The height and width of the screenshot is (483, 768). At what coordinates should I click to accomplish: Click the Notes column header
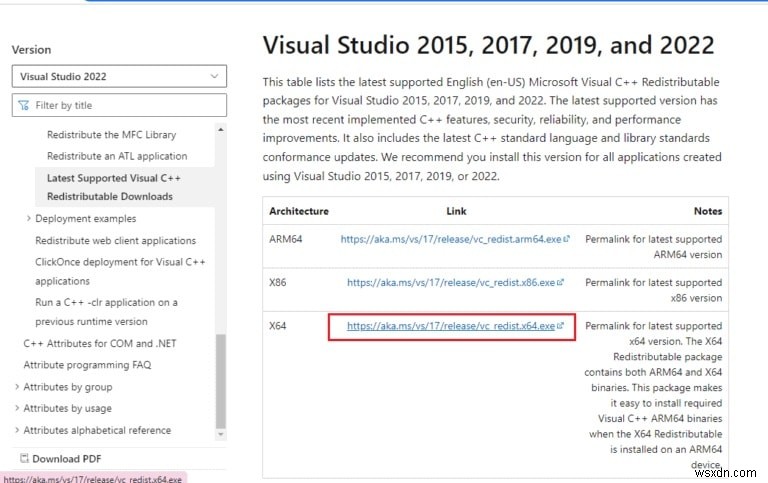(x=708, y=211)
